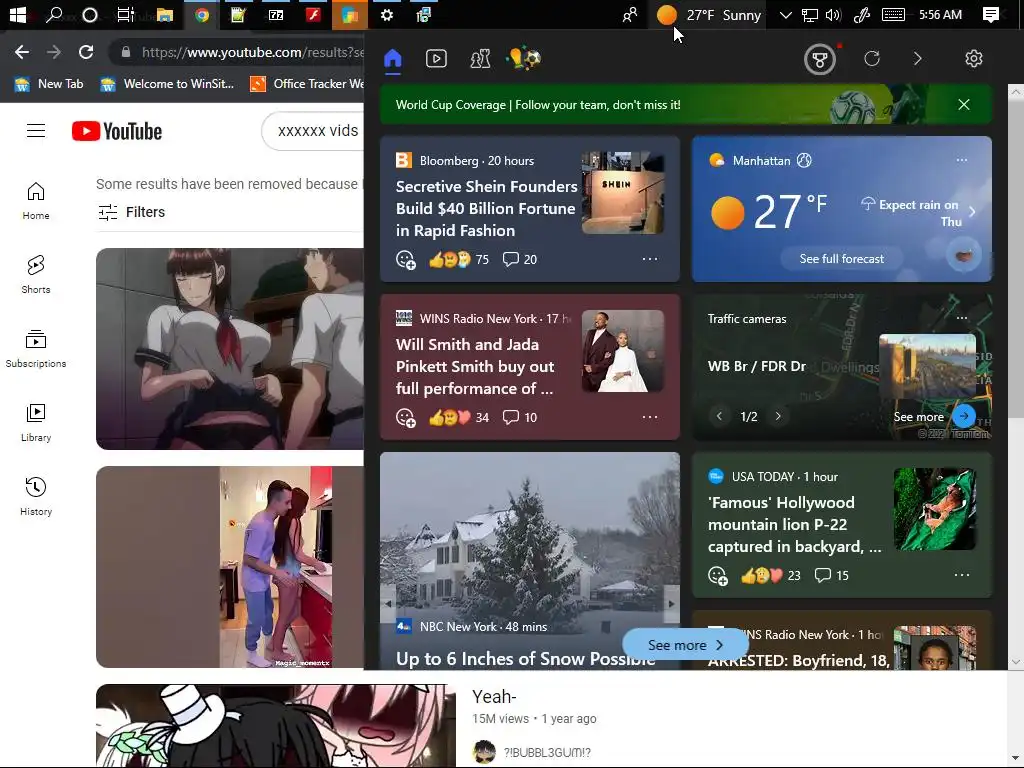Open the Will Smith and Jada article
1024x768 pixels.
[475, 366]
